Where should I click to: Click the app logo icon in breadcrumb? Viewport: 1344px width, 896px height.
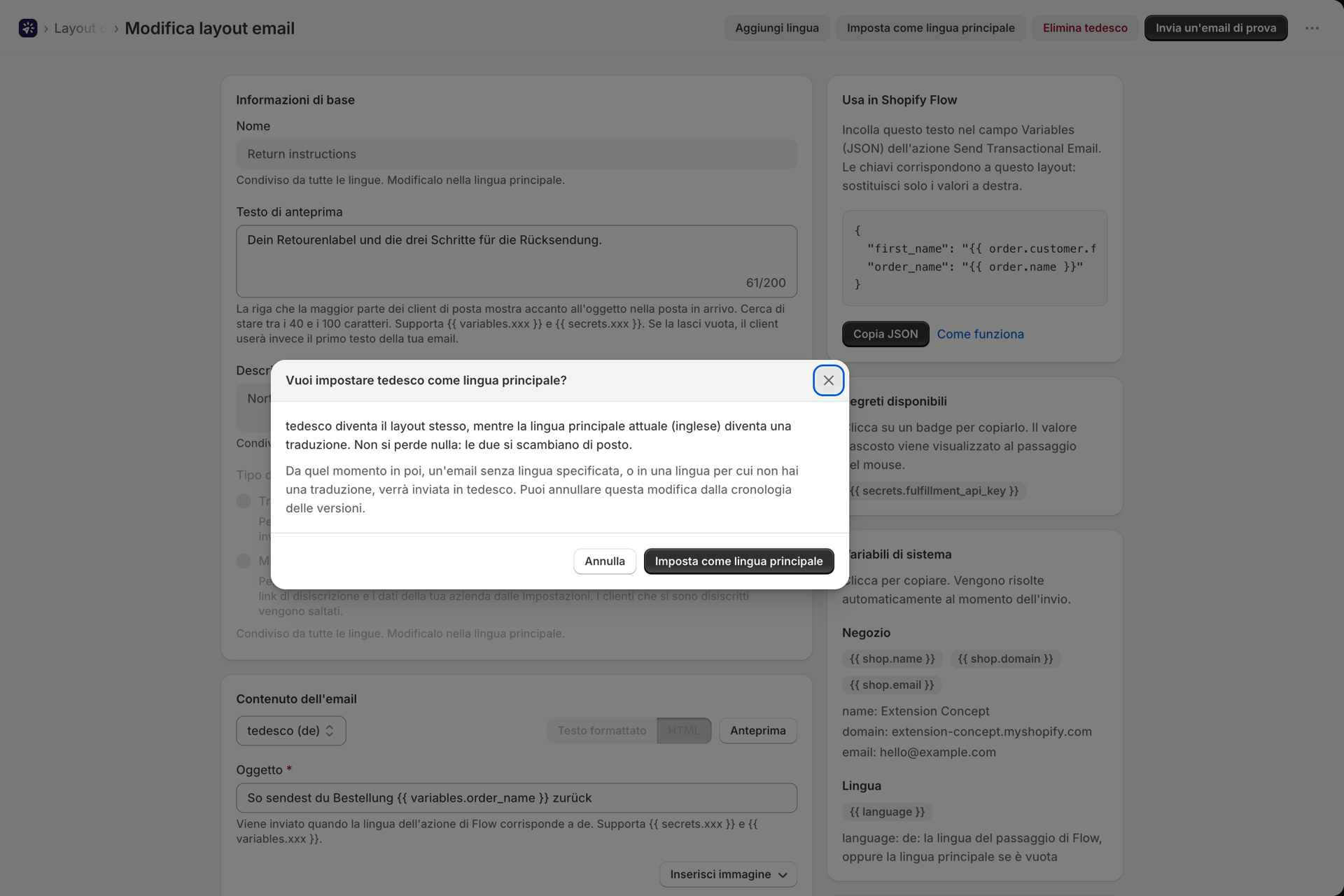(28, 28)
